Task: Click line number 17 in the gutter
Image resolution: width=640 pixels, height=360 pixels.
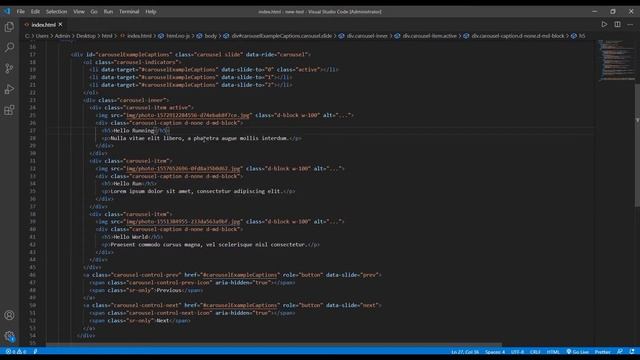Action: click(x=33, y=55)
